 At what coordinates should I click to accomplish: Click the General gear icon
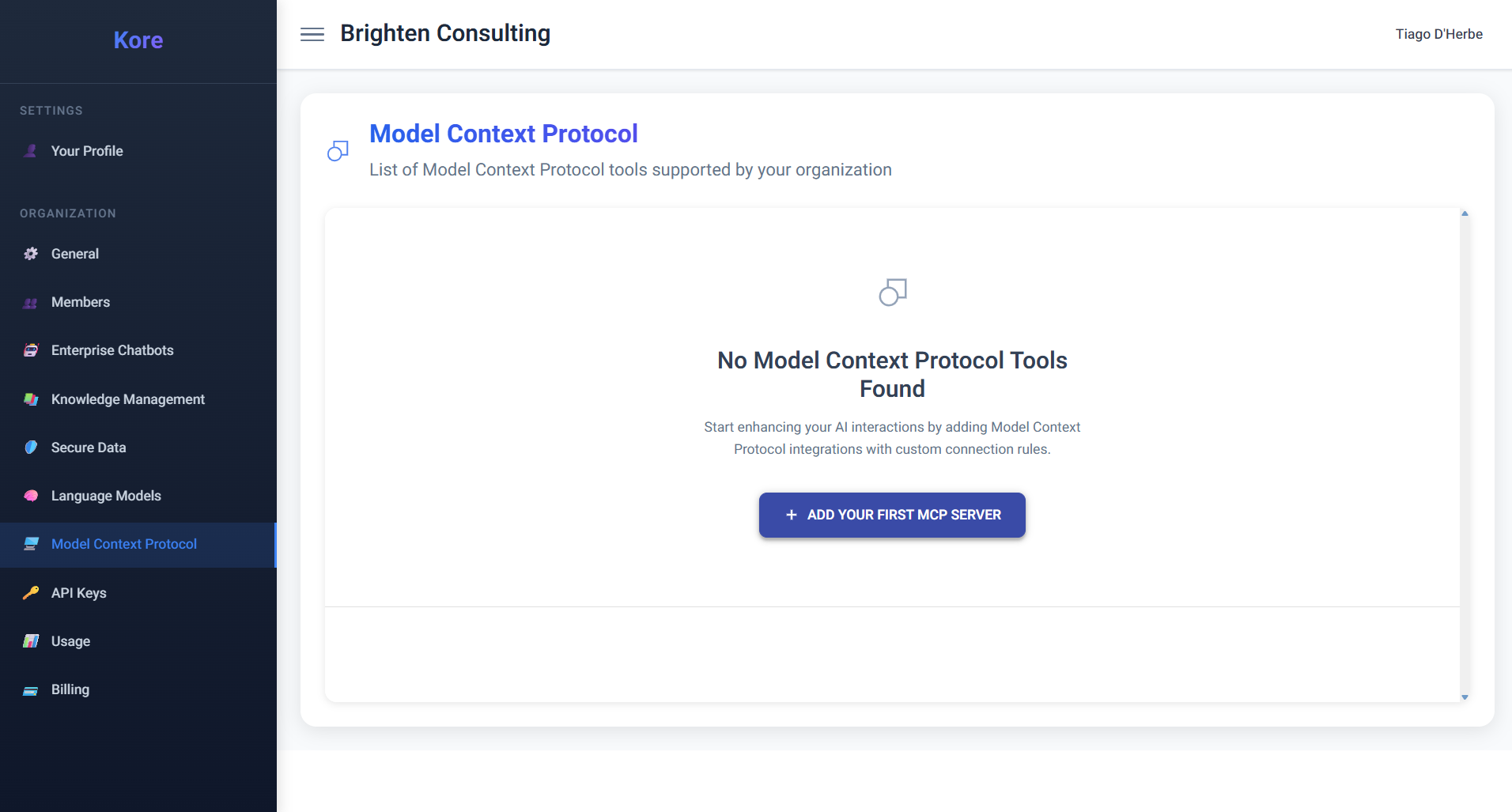click(x=31, y=254)
